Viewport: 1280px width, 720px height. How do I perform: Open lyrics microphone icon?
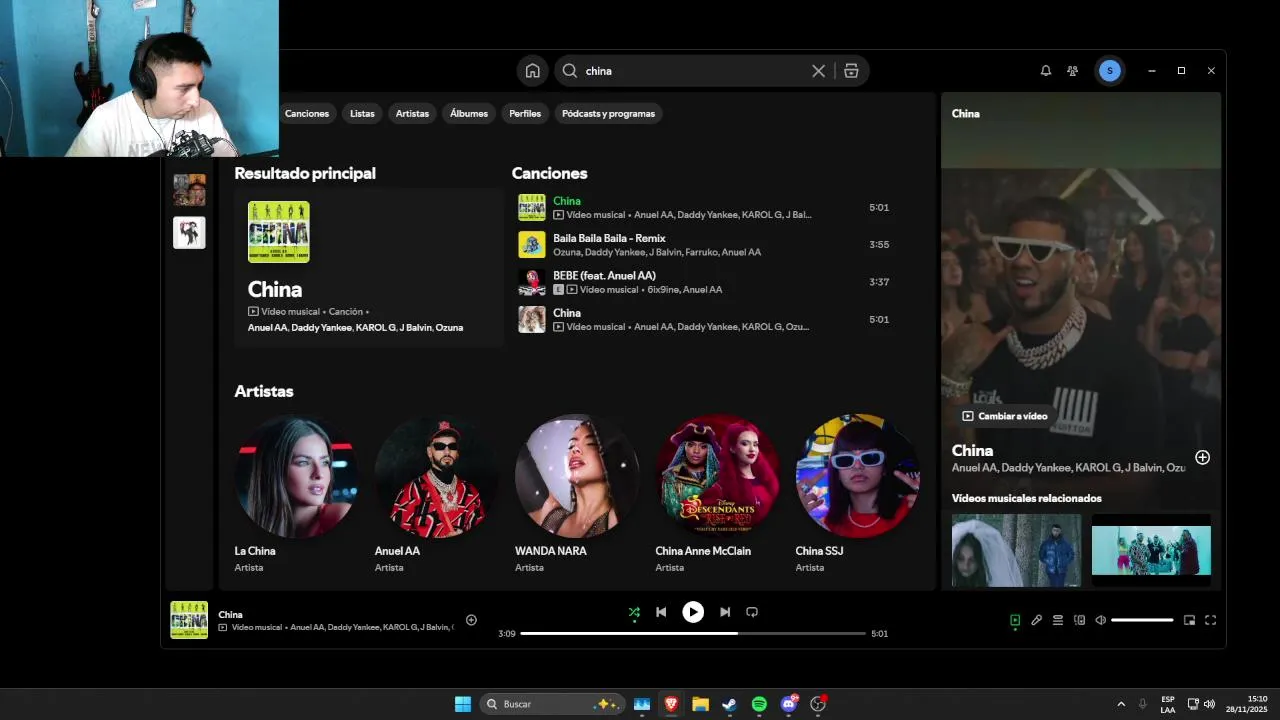1037,620
